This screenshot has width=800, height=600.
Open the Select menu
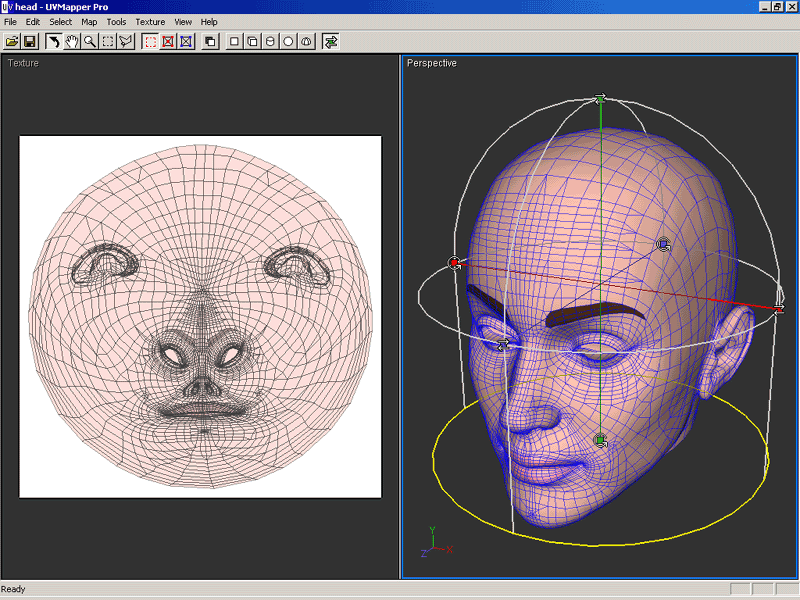coord(61,22)
